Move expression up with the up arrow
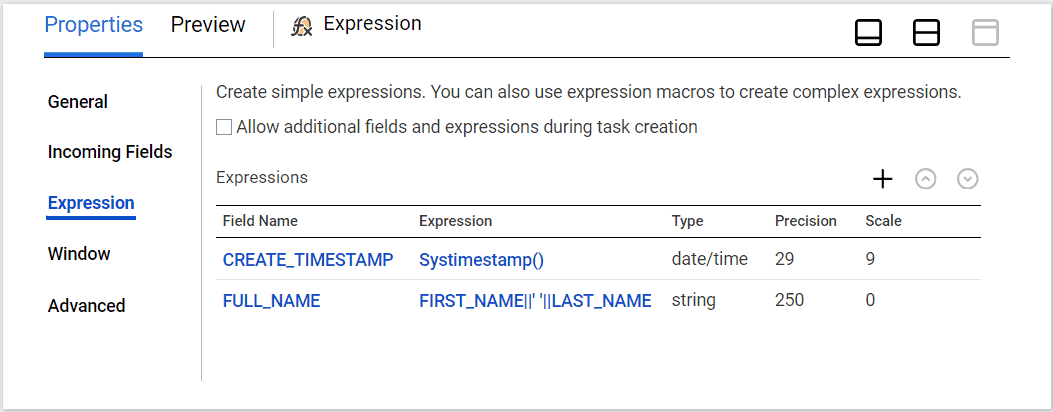 [926, 179]
